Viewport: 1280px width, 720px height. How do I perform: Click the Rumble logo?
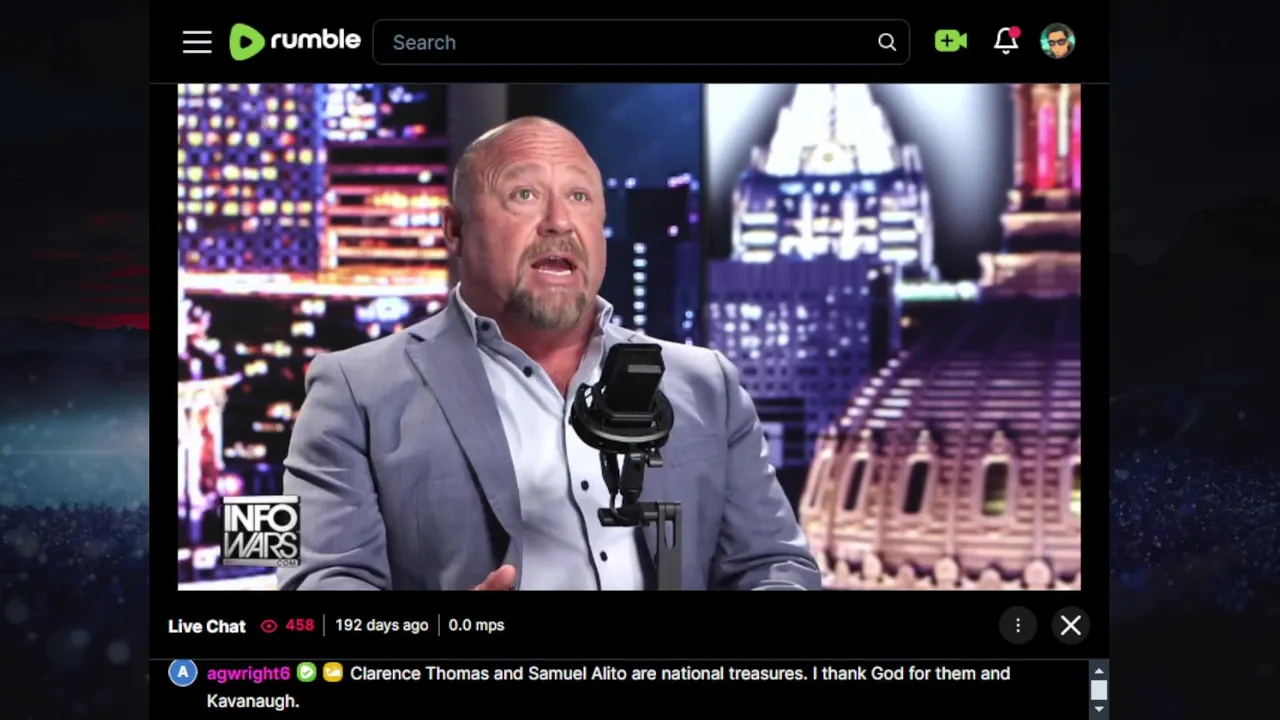point(295,41)
